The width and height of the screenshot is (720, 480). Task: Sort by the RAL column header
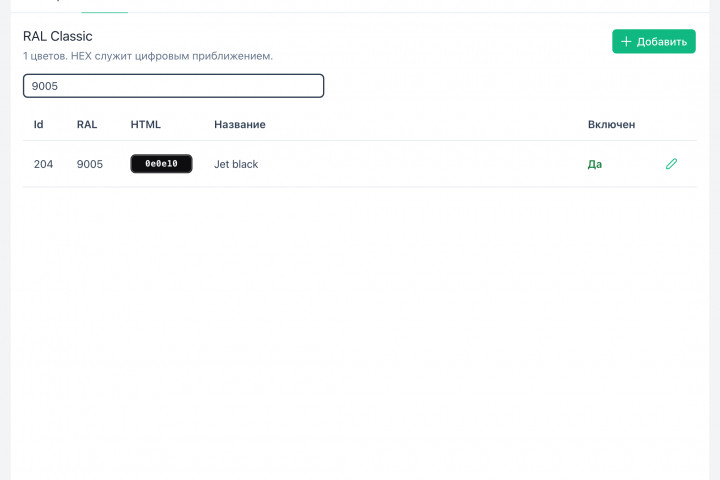click(87, 124)
